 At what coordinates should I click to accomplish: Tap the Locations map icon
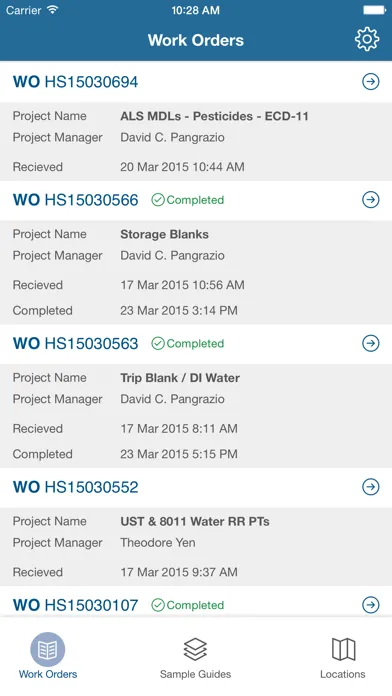[x=343, y=649]
